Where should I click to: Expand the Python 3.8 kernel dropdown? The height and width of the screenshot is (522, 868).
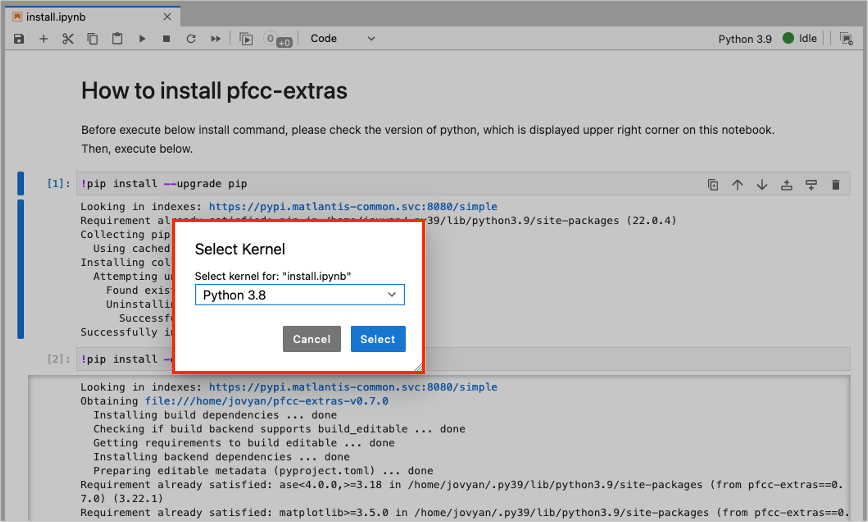(299, 295)
